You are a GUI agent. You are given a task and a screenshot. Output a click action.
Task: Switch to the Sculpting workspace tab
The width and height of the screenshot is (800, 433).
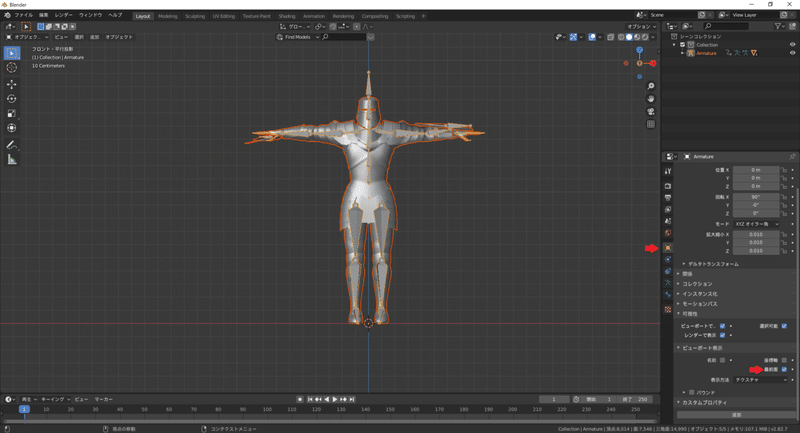[195, 16]
